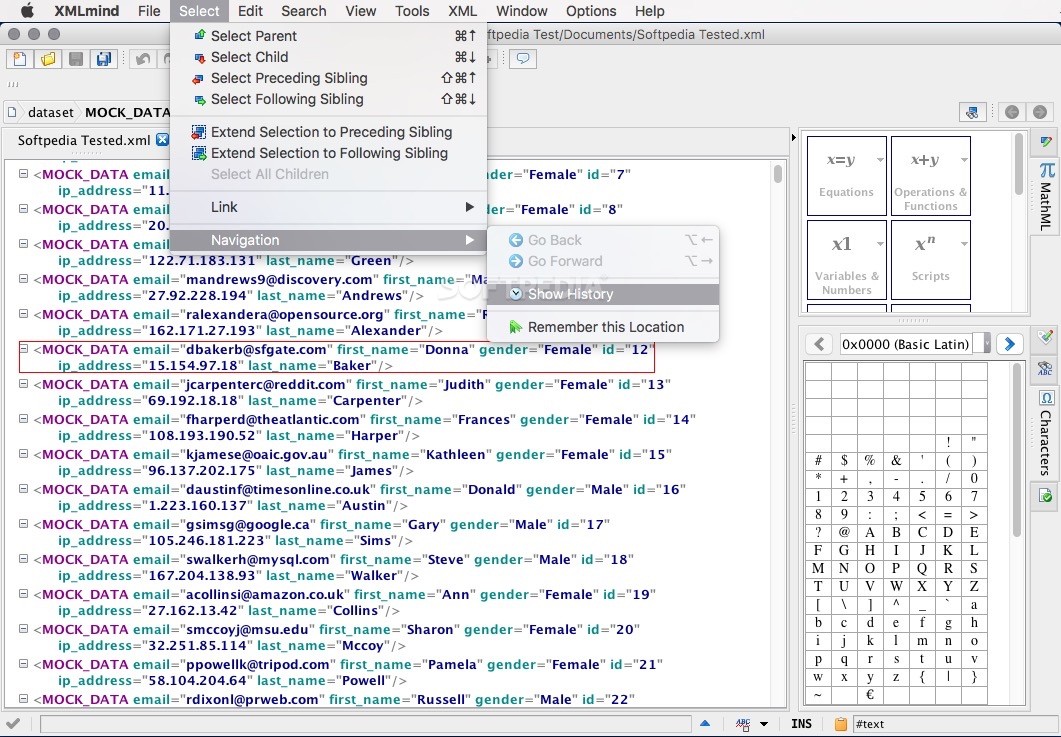Choose Select Parent from the menu
Image resolution: width=1061 pixels, height=737 pixels.
pyautogui.click(x=328, y=36)
